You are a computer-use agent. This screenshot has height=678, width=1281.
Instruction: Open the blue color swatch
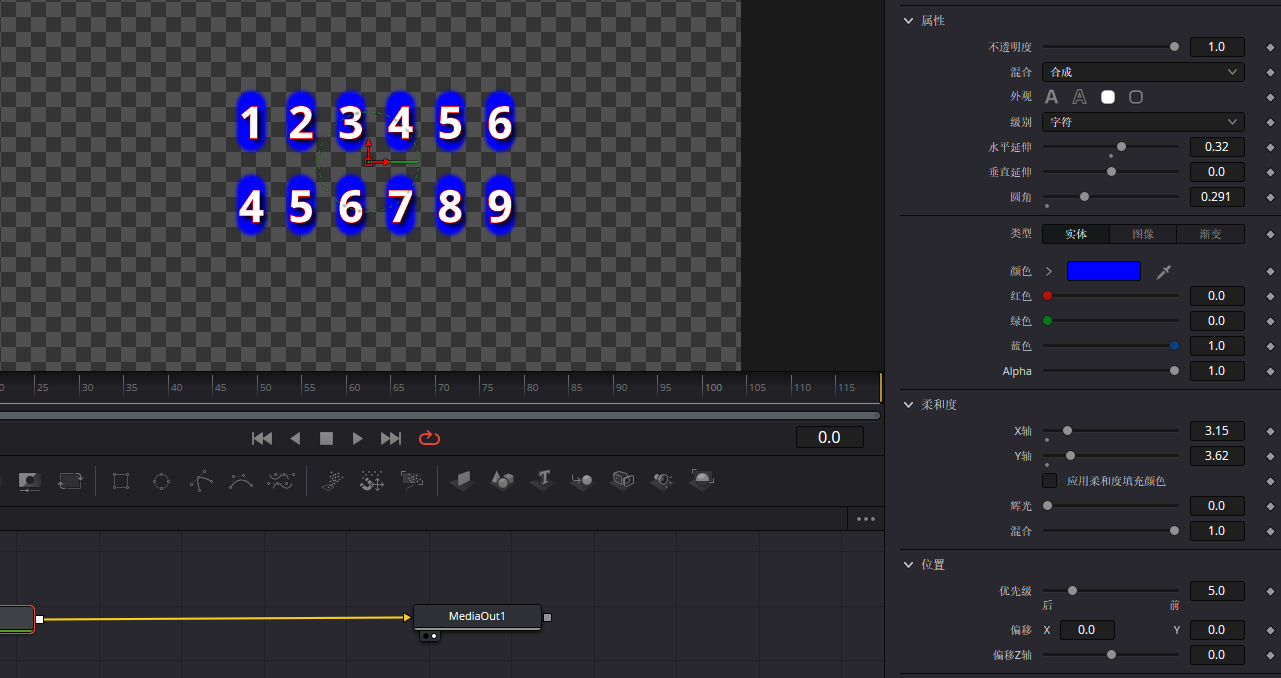point(1103,271)
